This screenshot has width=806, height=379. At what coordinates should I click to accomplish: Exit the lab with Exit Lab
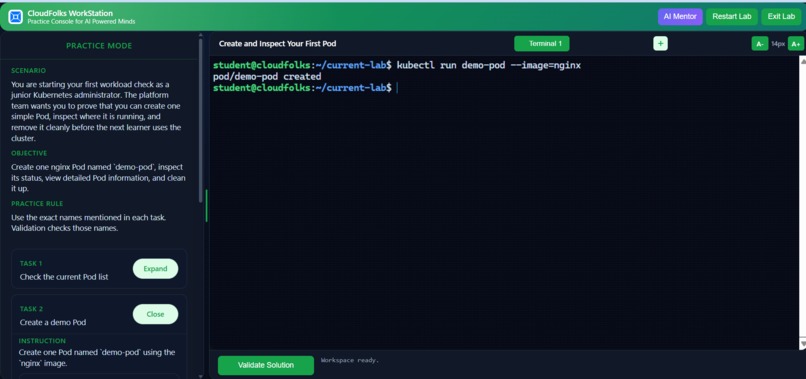pos(781,16)
